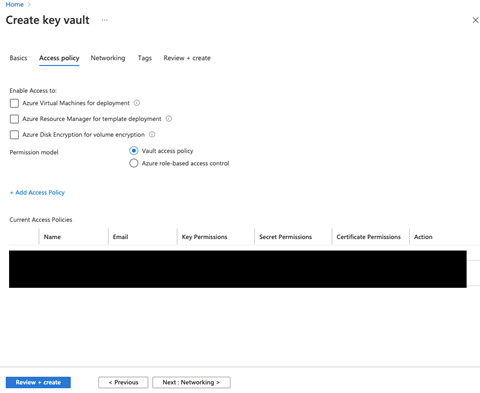The height and width of the screenshot is (393, 480).
Task: Choose Azure role-based access control option
Action: [x=134, y=163]
